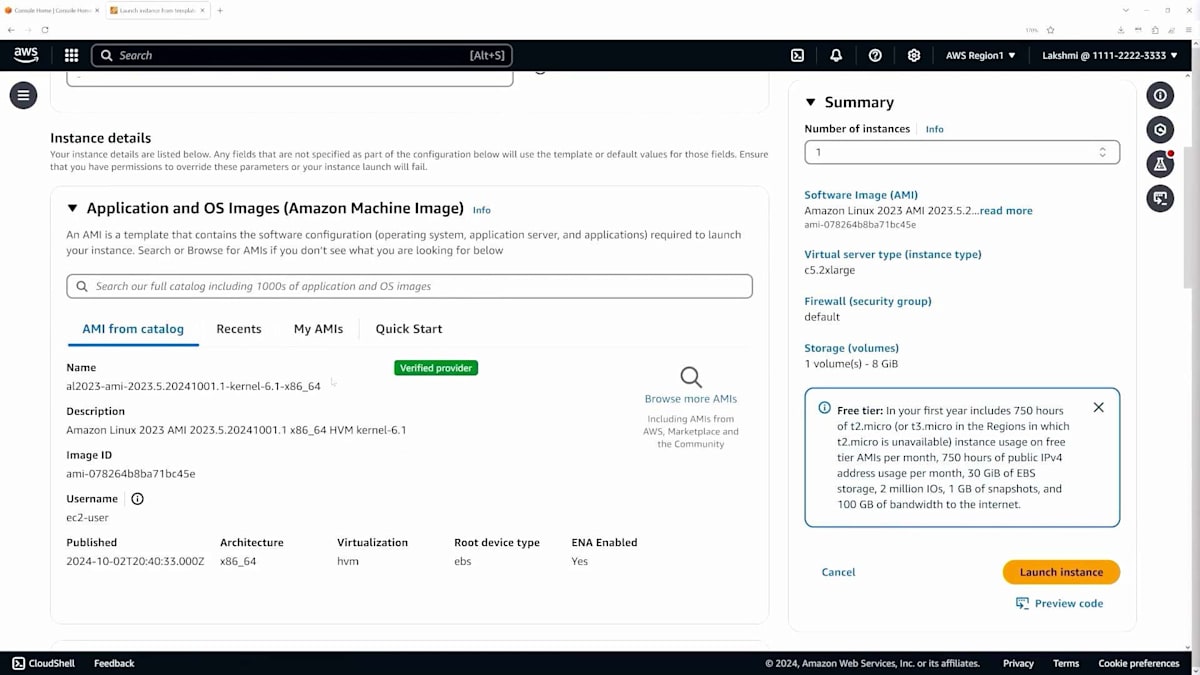
Task: Open the AWS home logo
Action: (26, 55)
